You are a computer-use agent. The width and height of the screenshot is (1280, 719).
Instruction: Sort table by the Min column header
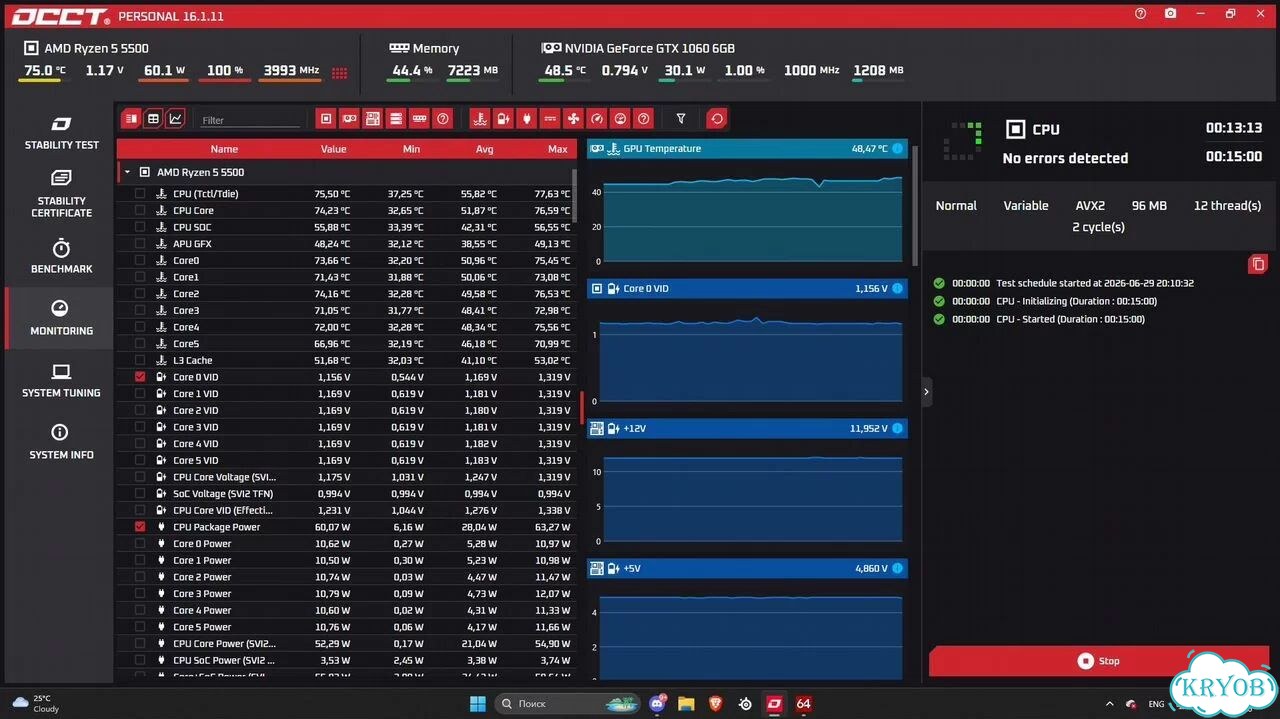[x=411, y=149]
